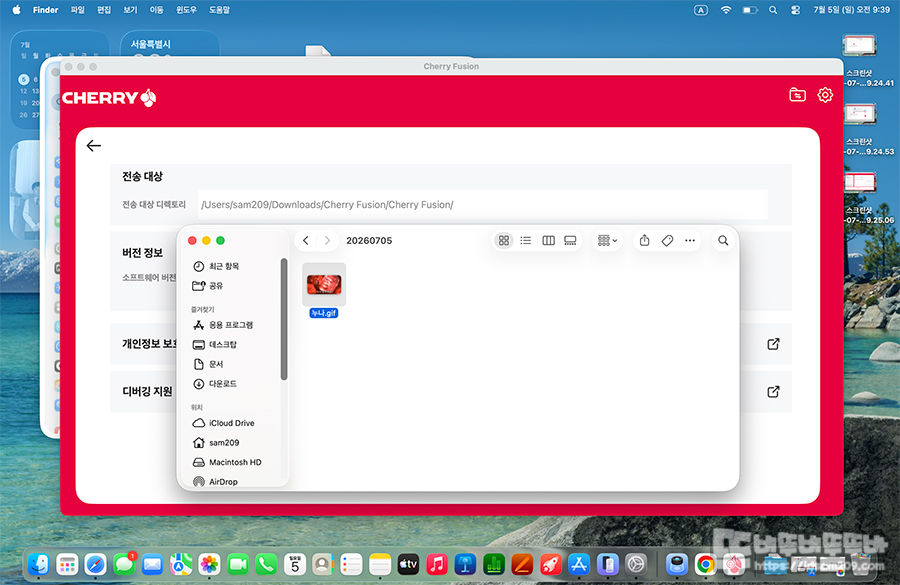
Task: Select the screenshot file ending 9.25.06 on desktop
Action: [x=859, y=183]
